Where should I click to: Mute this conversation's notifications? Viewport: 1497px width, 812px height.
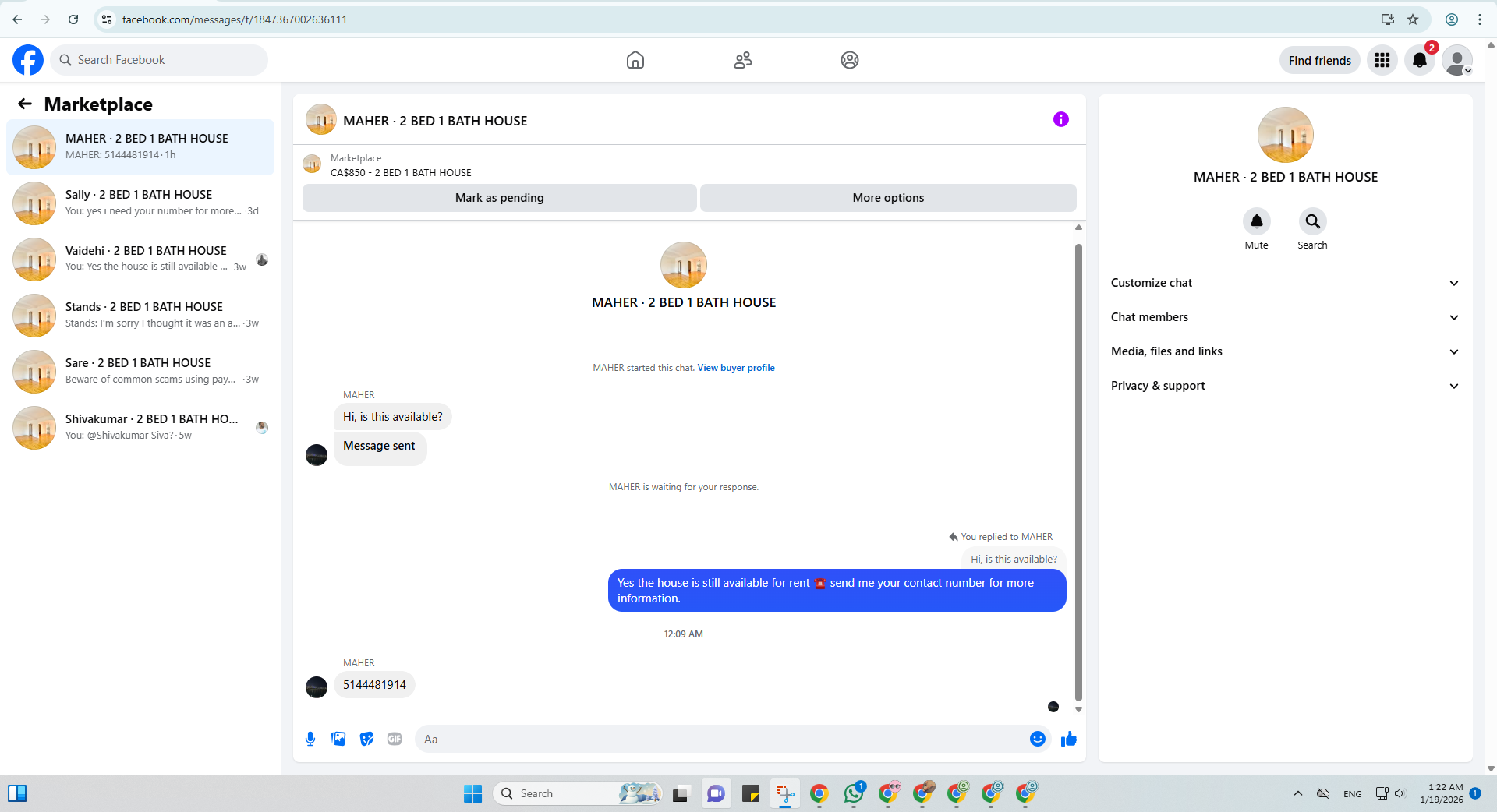point(1257,221)
